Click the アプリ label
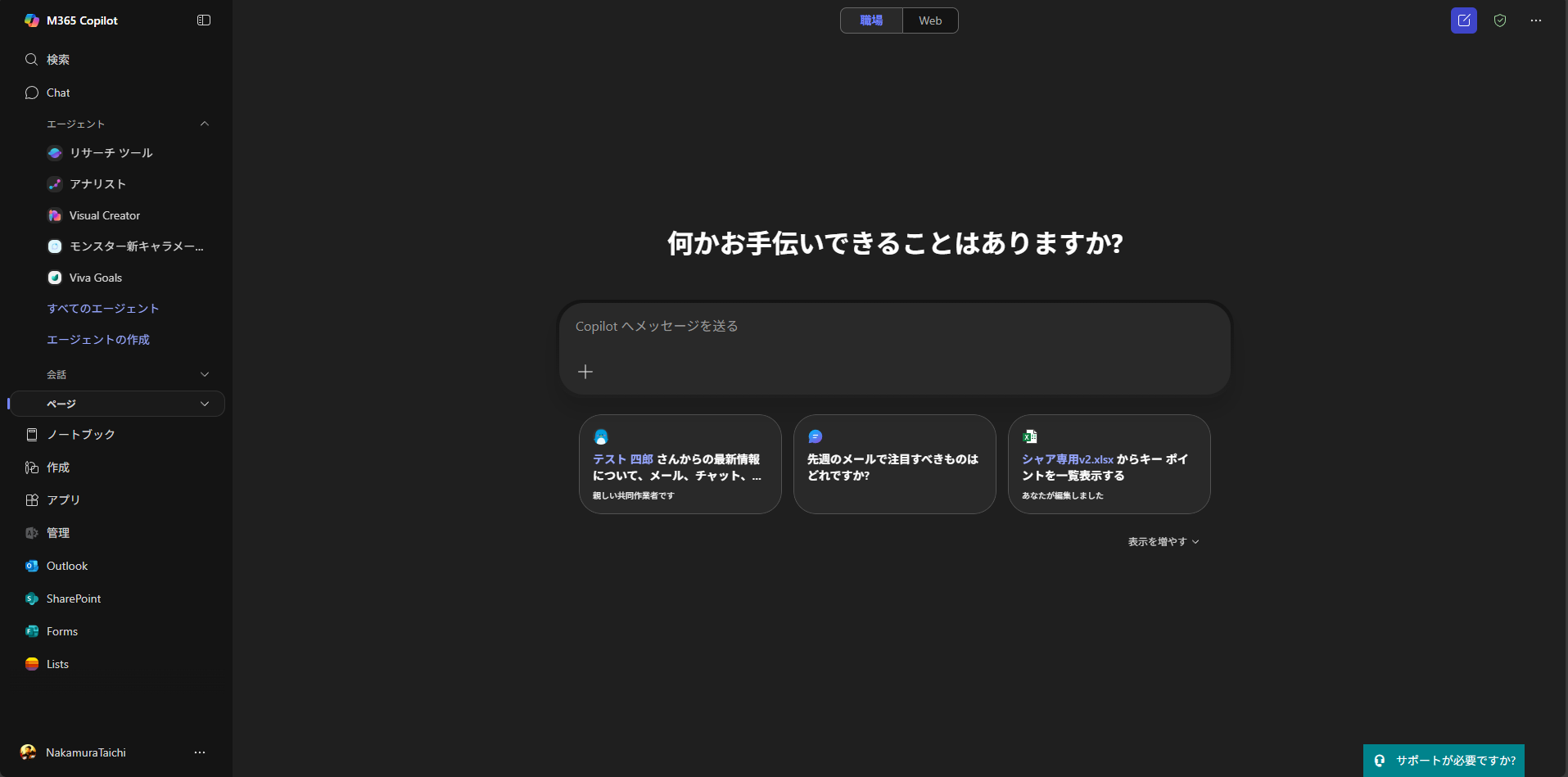 tap(63, 500)
